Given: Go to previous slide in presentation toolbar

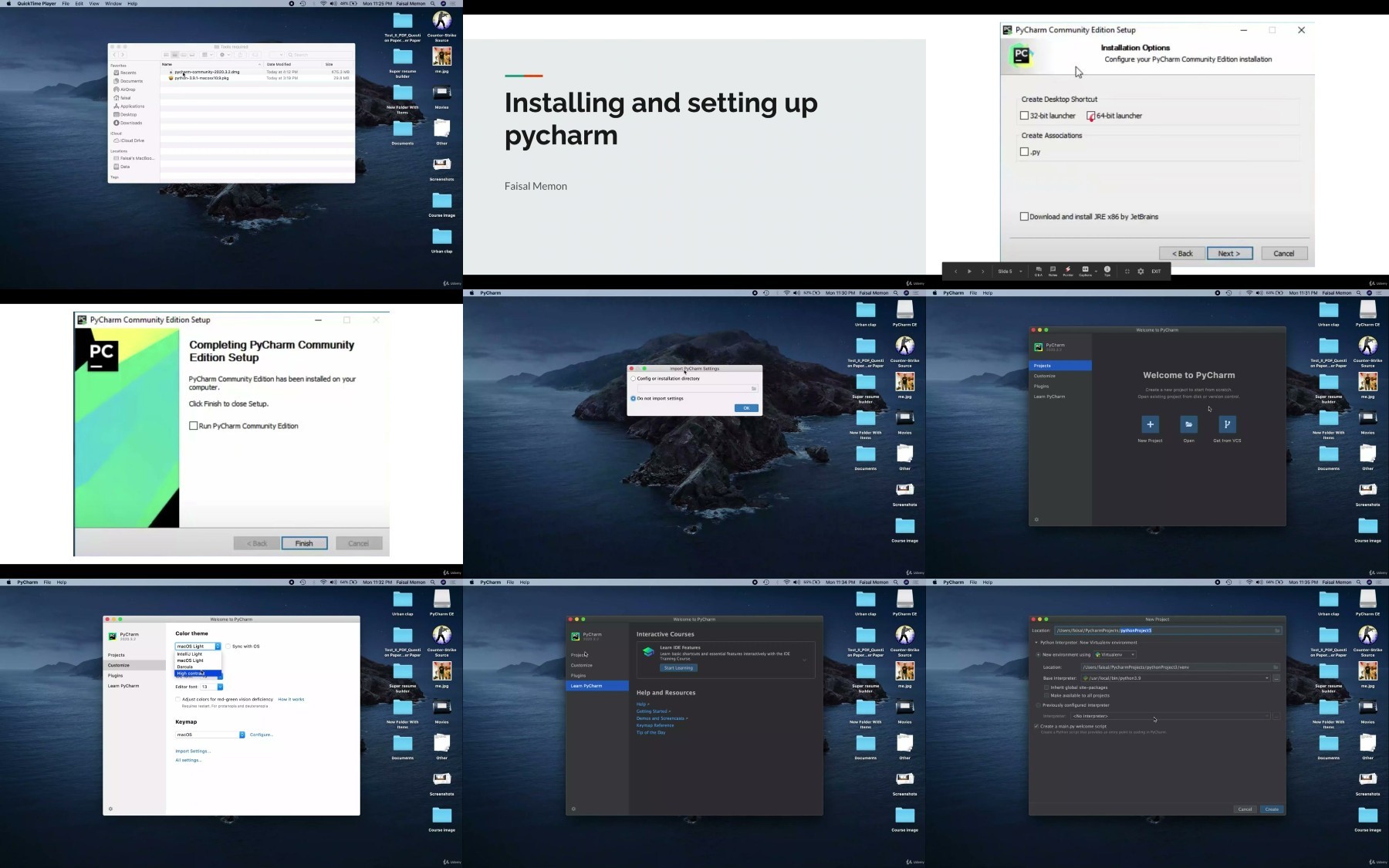Looking at the screenshot, I should (x=955, y=272).
